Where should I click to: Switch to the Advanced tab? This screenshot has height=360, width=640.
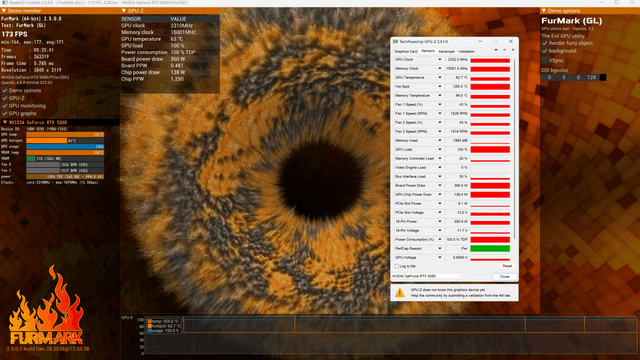[446, 51]
